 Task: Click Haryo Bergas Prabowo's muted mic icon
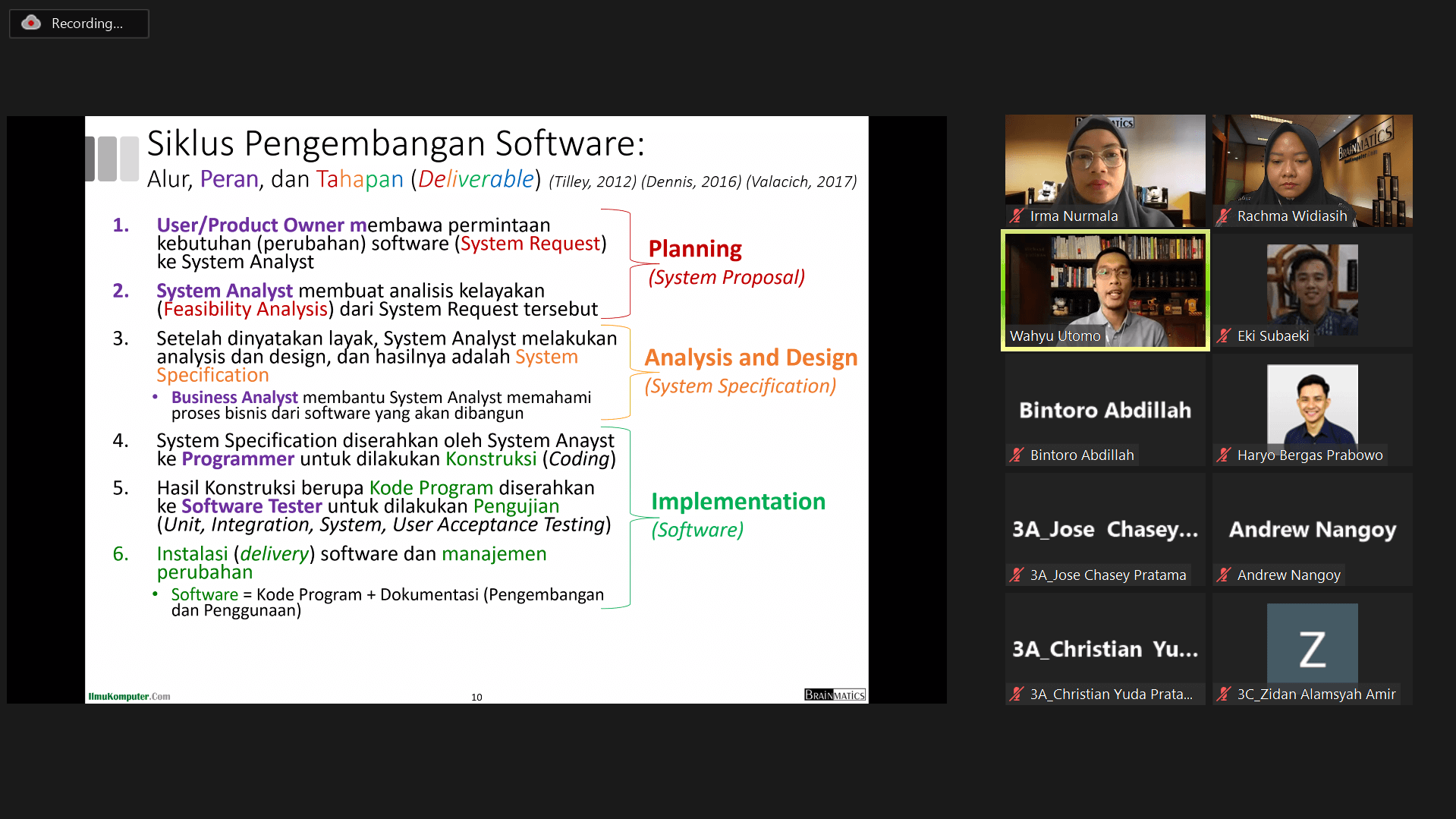tap(1223, 455)
